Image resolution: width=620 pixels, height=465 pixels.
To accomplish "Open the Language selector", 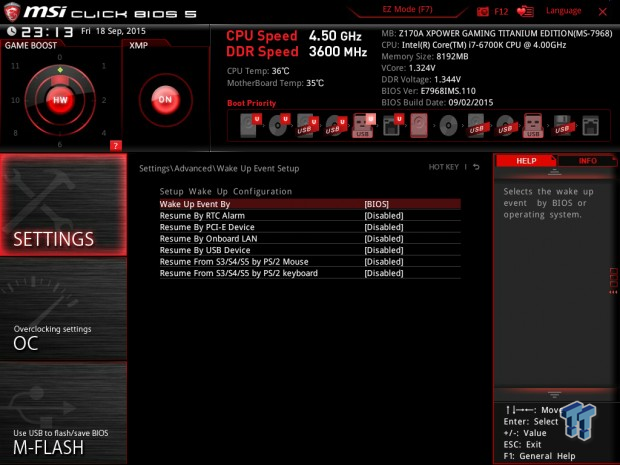I will [563, 11].
